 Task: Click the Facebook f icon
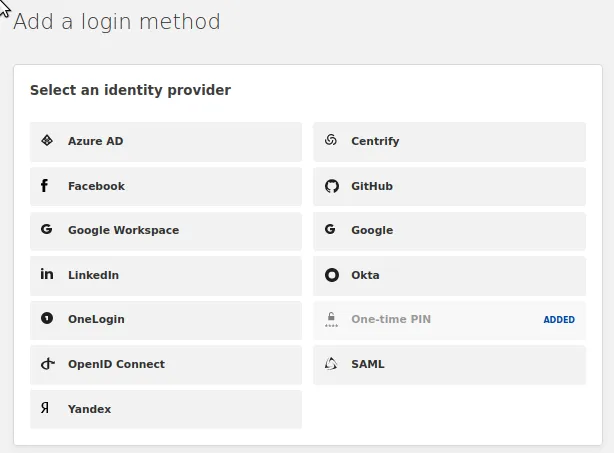(45, 186)
